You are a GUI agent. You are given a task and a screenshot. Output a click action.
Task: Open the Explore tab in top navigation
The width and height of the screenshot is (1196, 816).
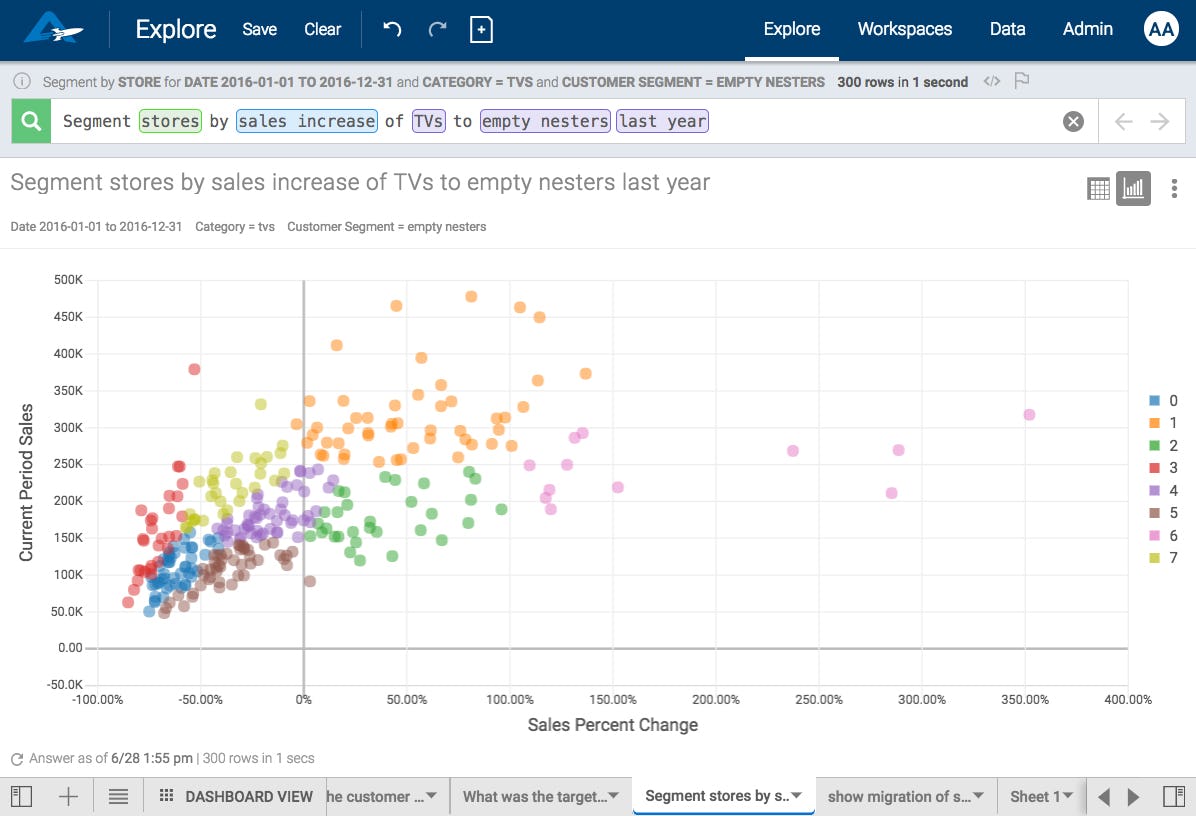click(x=792, y=29)
